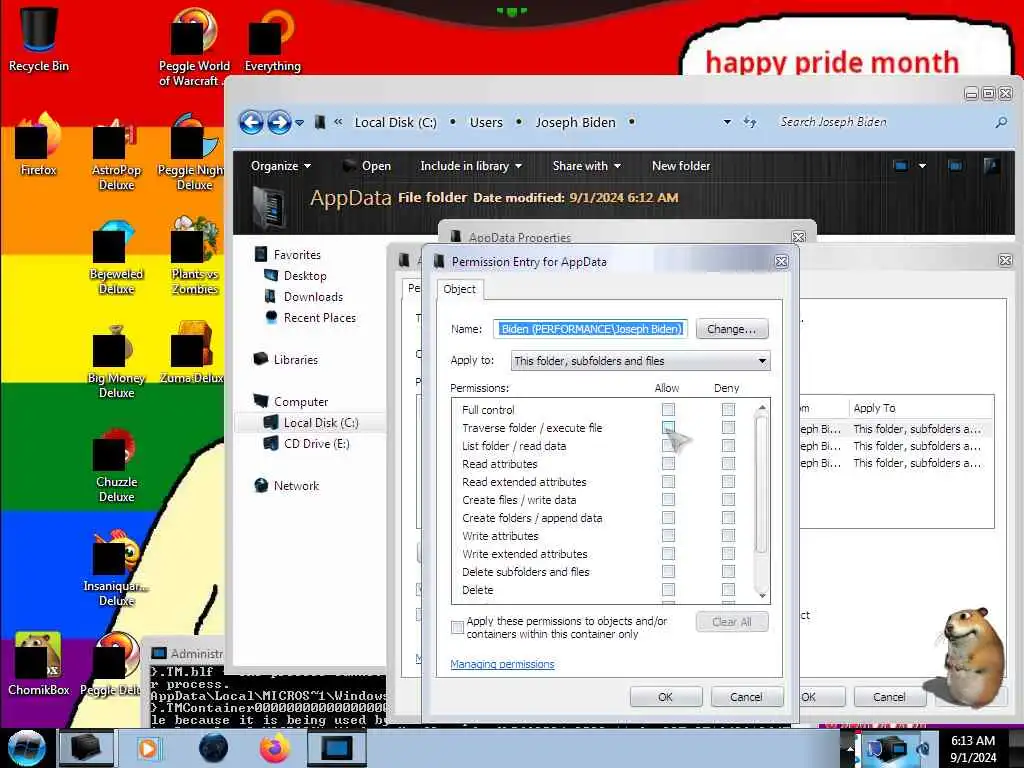
Task: Open Everything search desktop icon
Action: (272, 39)
